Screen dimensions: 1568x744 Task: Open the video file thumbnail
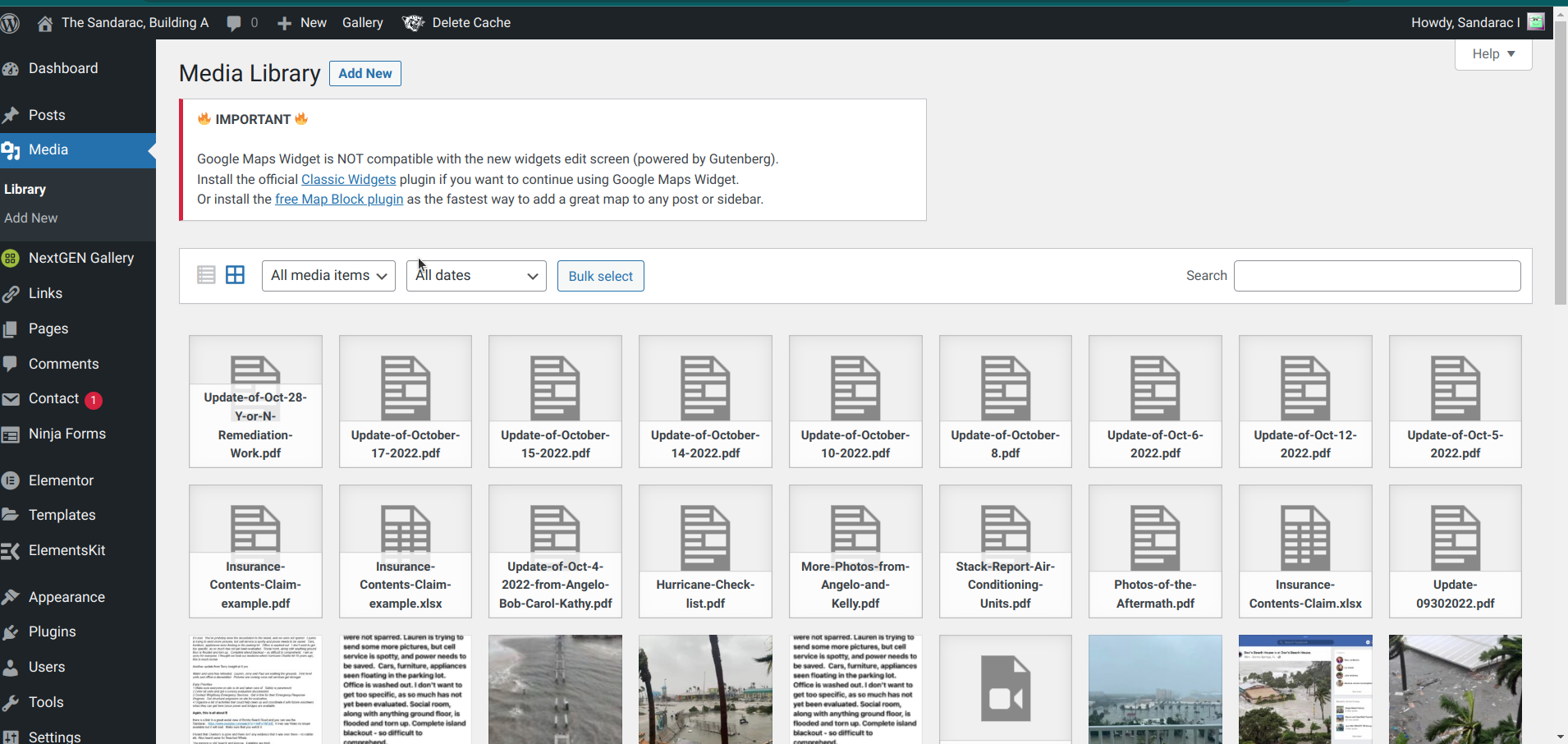click(x=1005, y=690)
